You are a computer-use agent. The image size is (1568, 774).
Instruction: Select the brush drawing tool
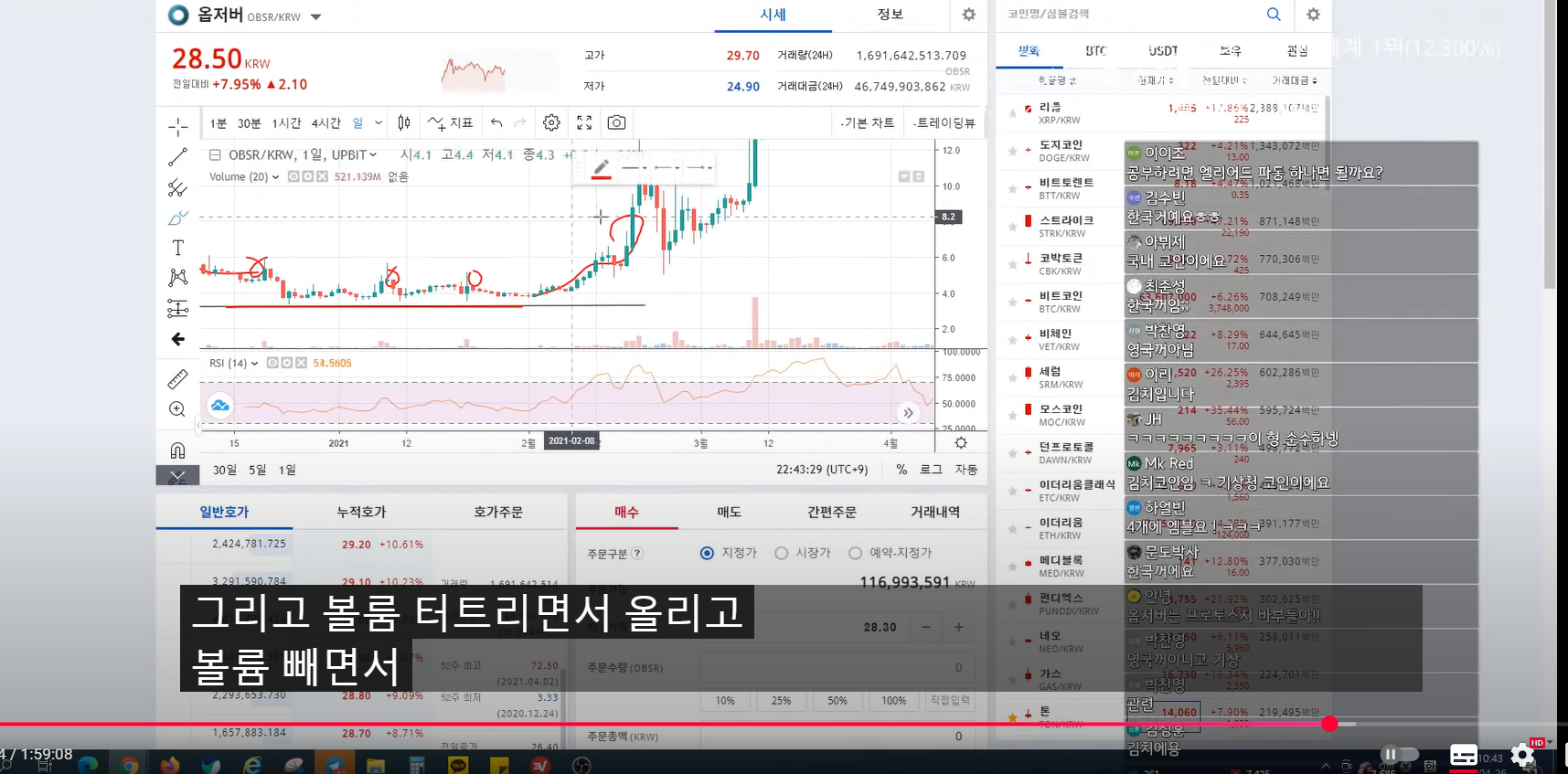click(x=178, y=217)
